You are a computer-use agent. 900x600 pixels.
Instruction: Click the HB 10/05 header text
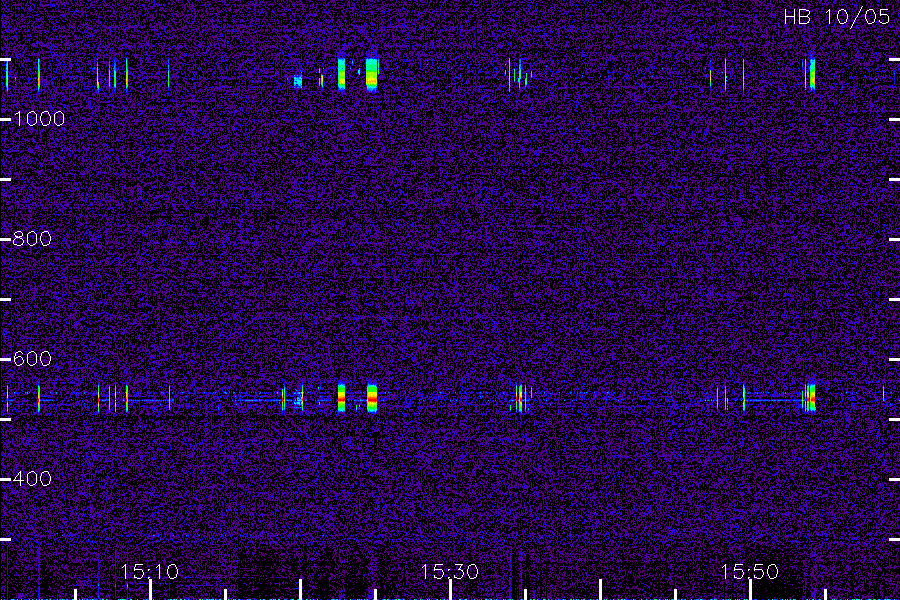pyautogui.click(x=837, y=17)
